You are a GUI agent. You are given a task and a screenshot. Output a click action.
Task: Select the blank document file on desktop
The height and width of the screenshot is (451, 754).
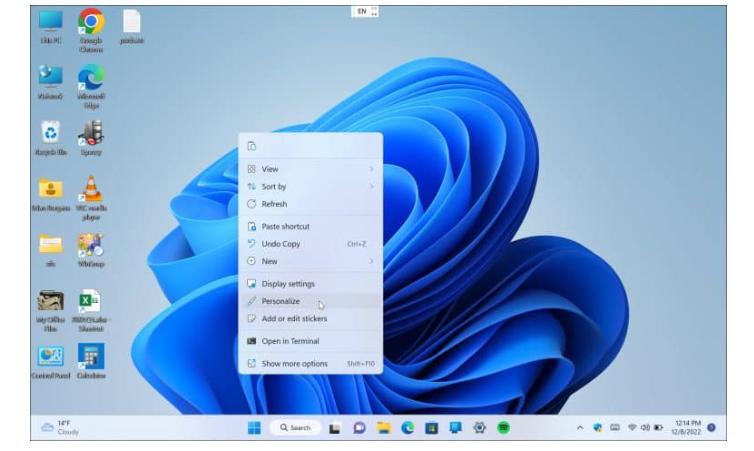(131, 27)
